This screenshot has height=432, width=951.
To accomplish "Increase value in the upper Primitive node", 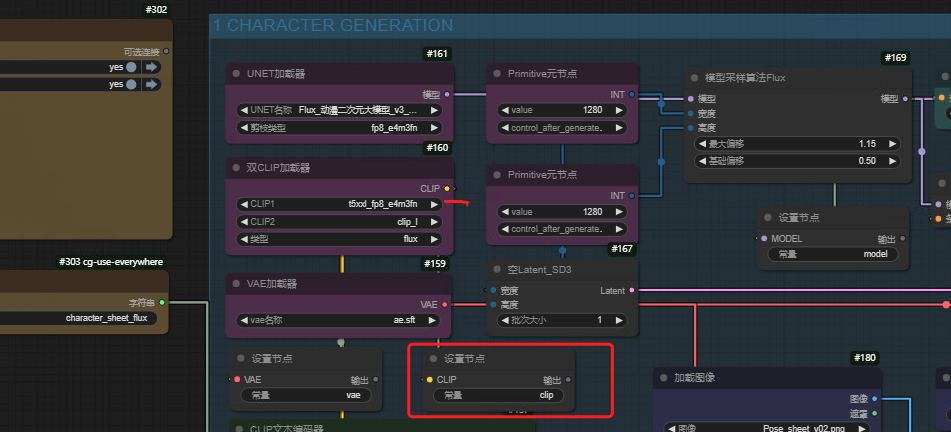I will click(618, 110).
